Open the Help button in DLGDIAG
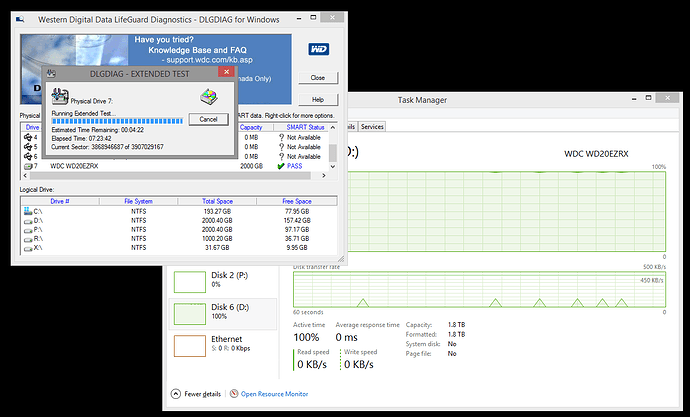 (x=318, y=100)
